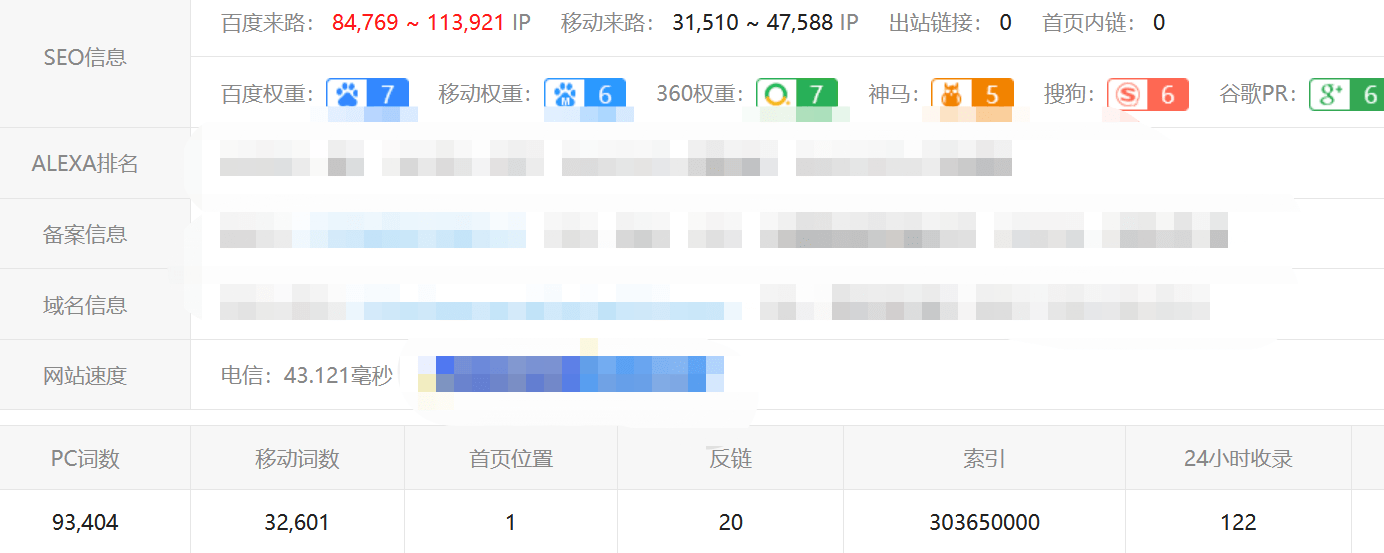Image resolution: width=1384 pixels, height=553 pixels.
Task: Click the Shenma orange badge 5
Action: tap(972, 94)
